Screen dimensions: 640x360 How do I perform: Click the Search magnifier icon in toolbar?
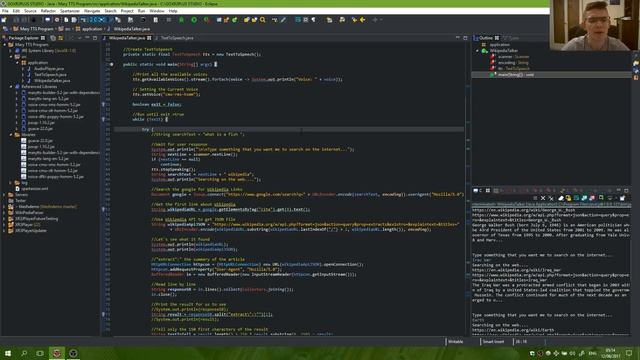(x=262, y=20)
